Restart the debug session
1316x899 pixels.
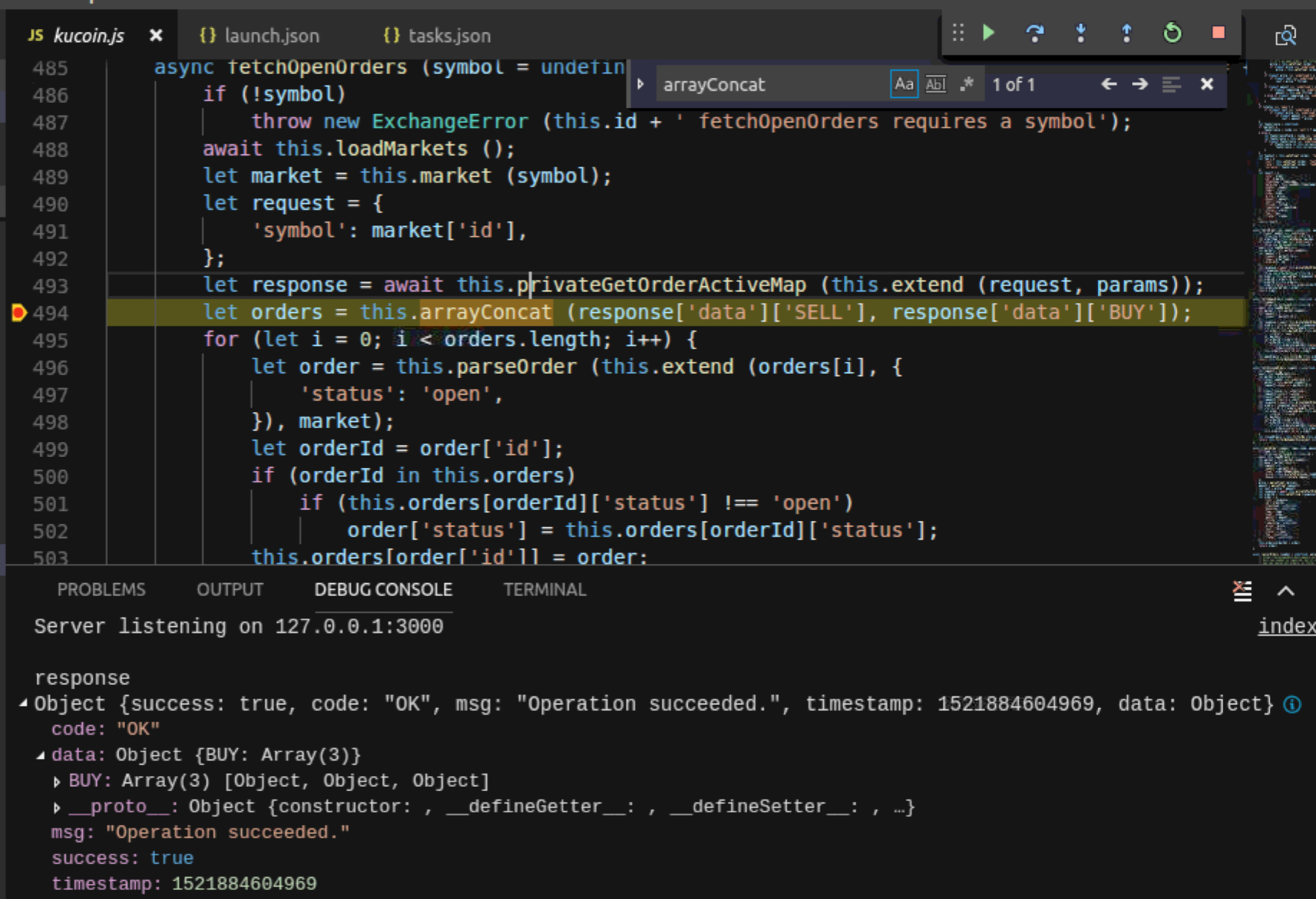(1172, 33)
